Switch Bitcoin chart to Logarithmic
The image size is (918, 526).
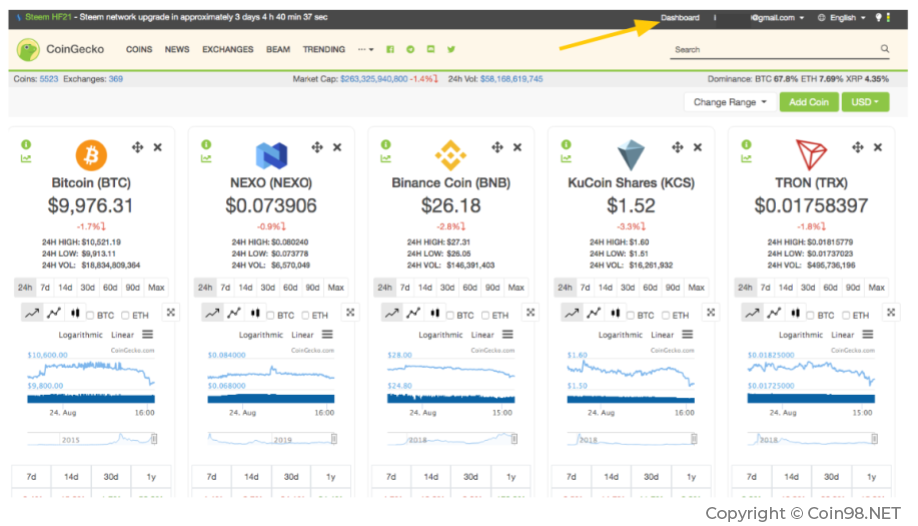(80, 335)
